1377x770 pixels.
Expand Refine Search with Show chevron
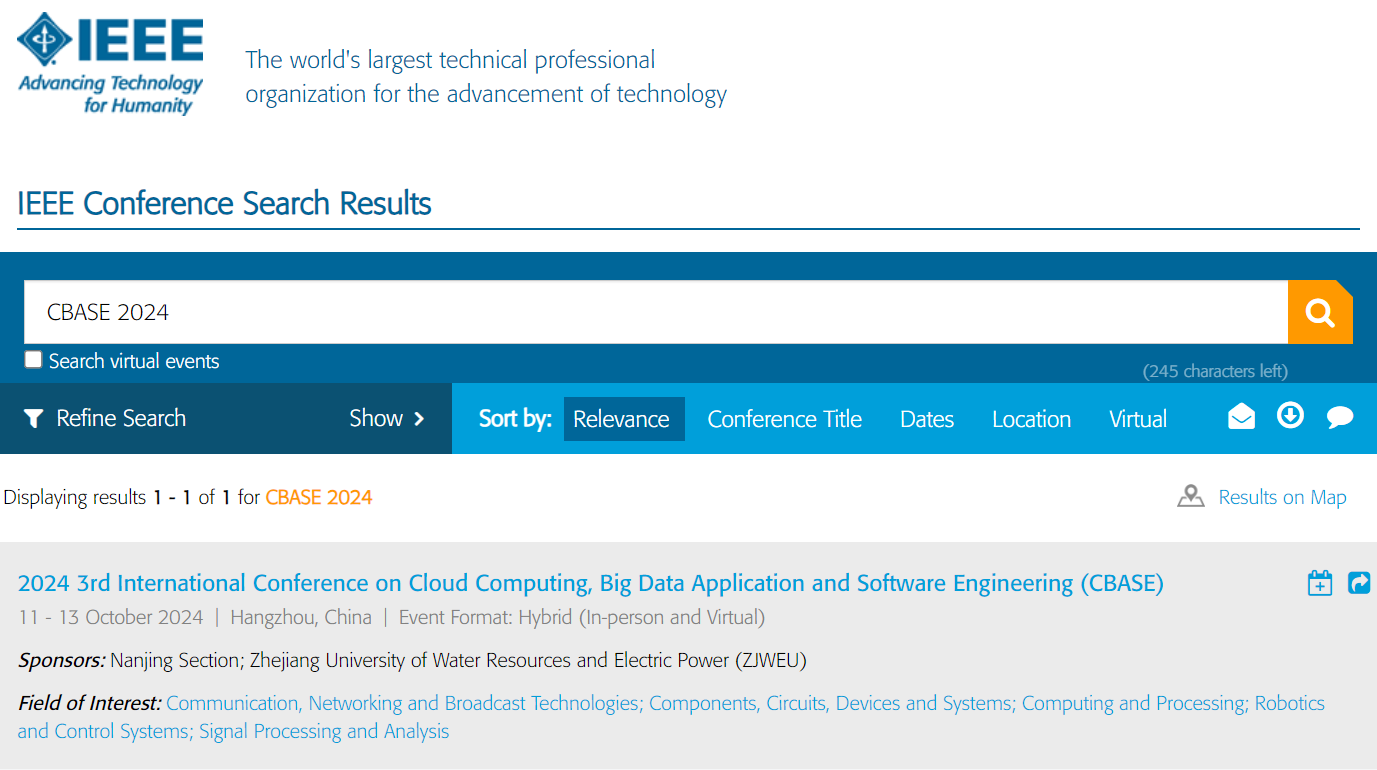point(387,418)
